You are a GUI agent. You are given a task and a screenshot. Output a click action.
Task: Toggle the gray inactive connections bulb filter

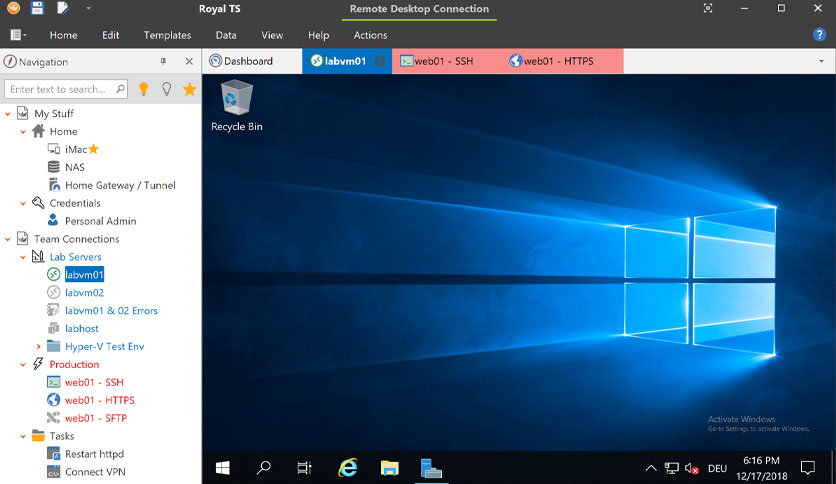pos(167,89)
